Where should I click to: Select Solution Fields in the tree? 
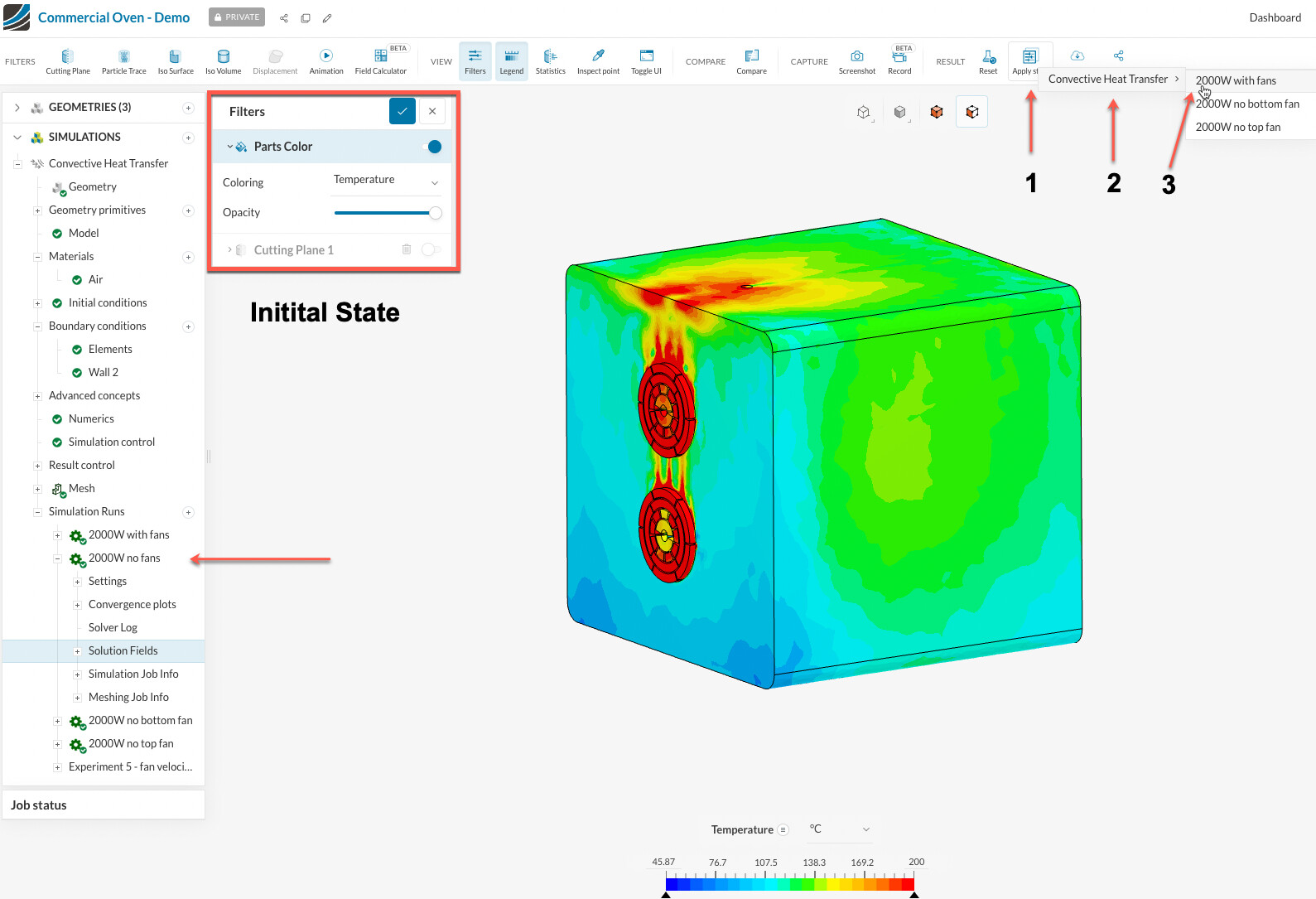[x=123, y=651]
